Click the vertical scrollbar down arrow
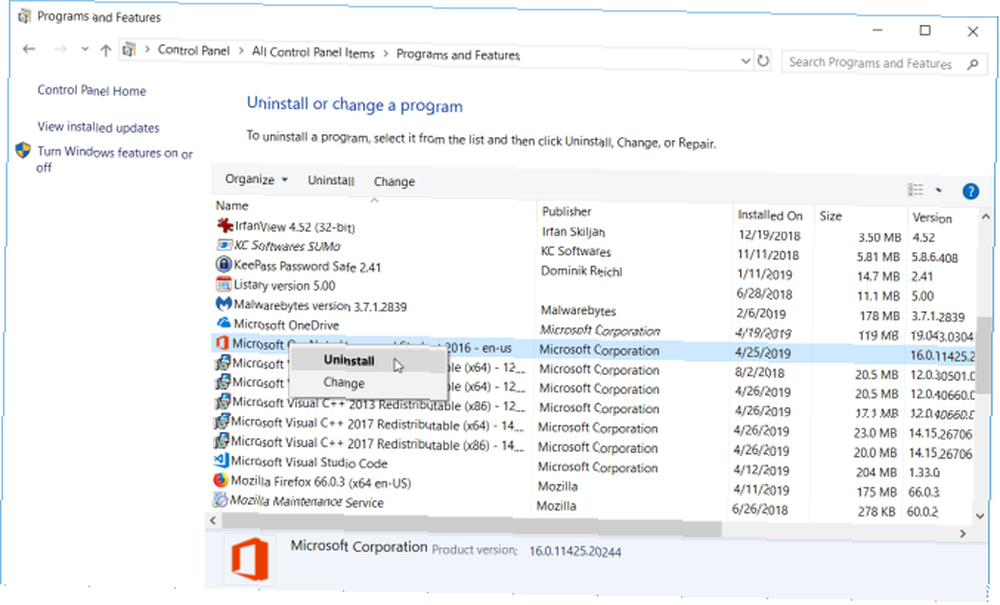This screenshot has height=605, width=1000. pyautogui.click(x=980, y=516)
